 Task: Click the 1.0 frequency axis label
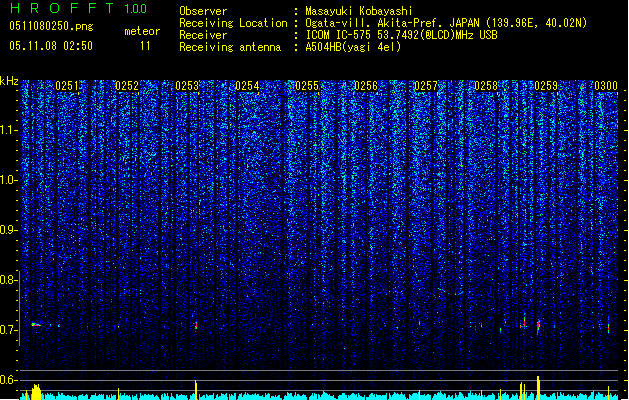tap(9, 180)
